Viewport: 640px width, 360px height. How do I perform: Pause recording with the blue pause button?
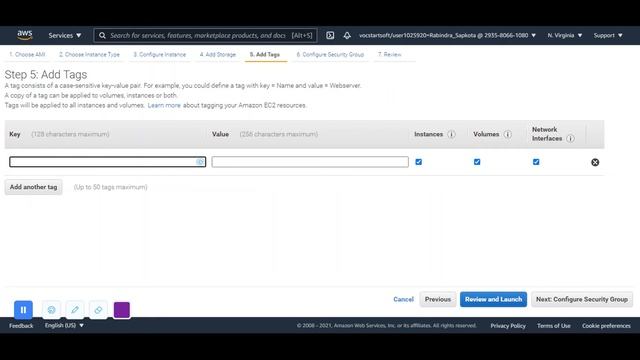click(x=23, y=310)
